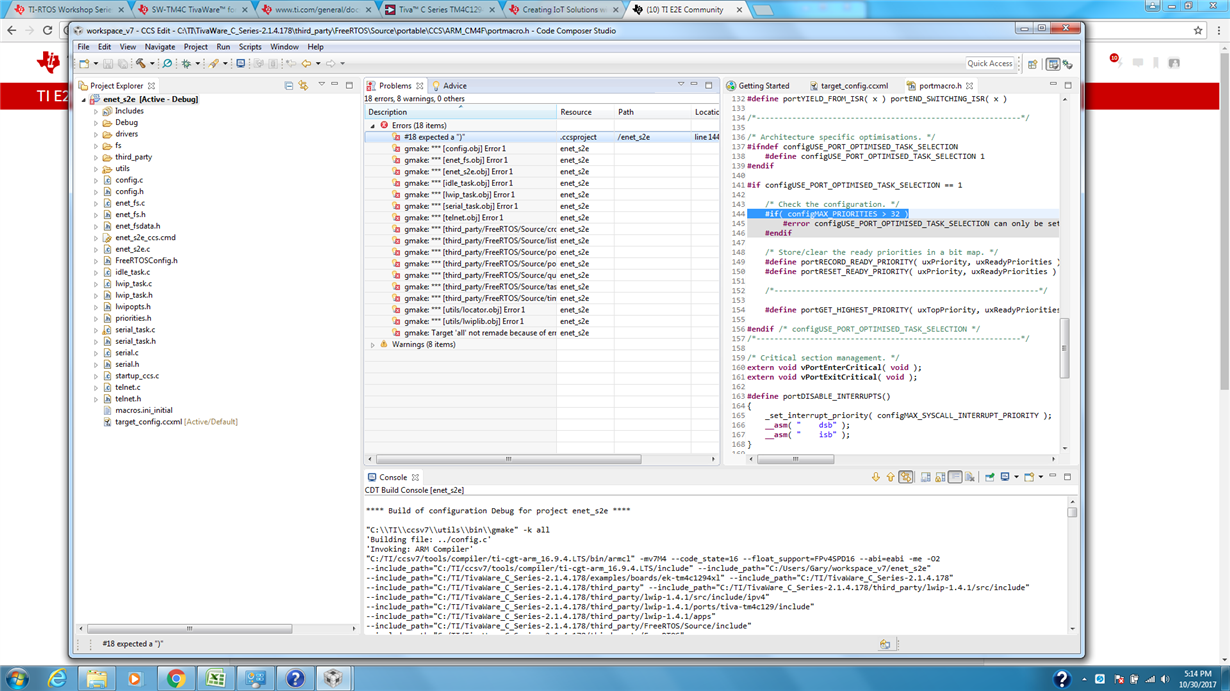Click the Build hammer icon in toolbar
The width and height of the screenshot is (1230, 691).
point(141,64)
